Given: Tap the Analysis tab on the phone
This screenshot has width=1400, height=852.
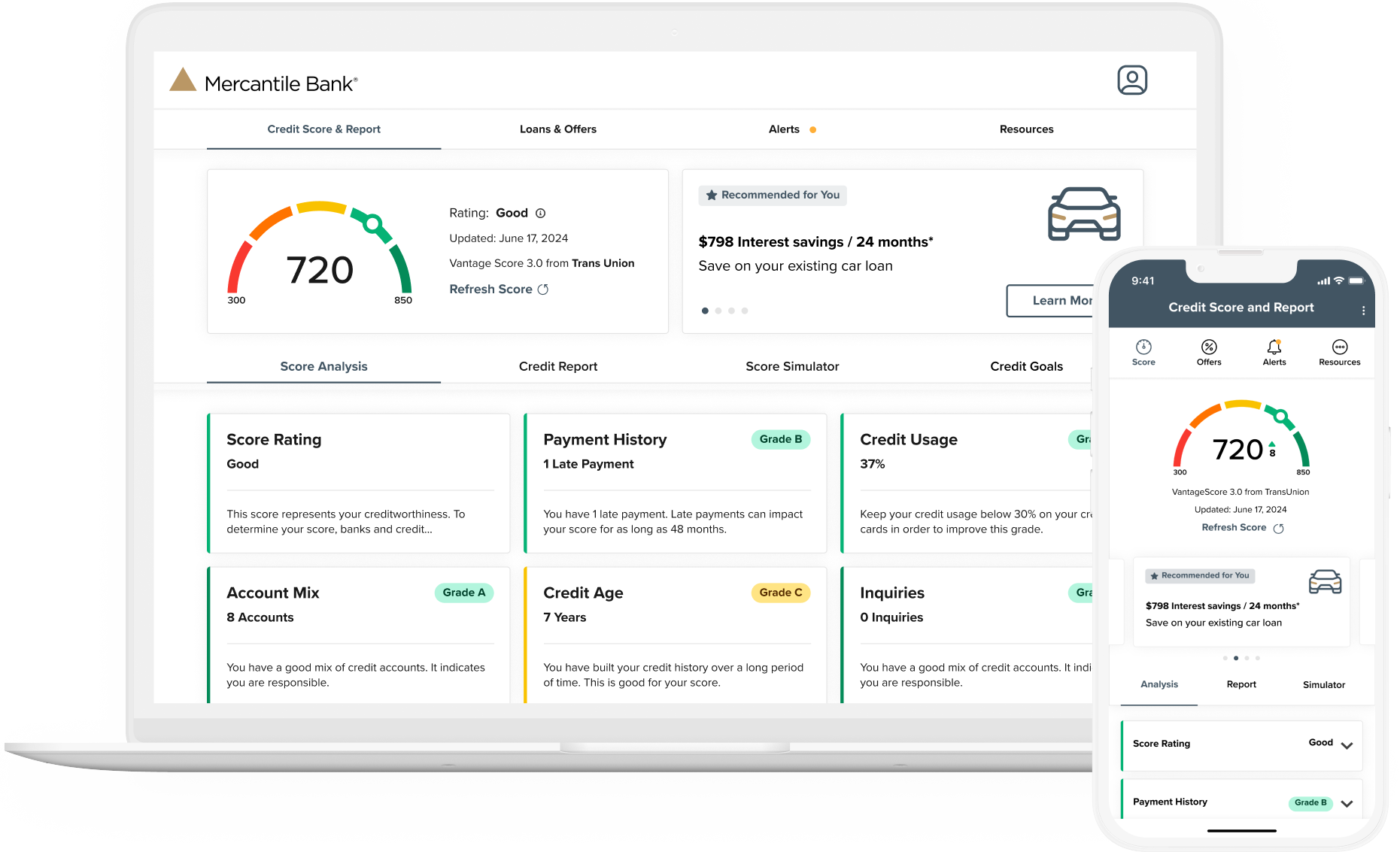Looking at the screenshot, I should (1159, 684).
